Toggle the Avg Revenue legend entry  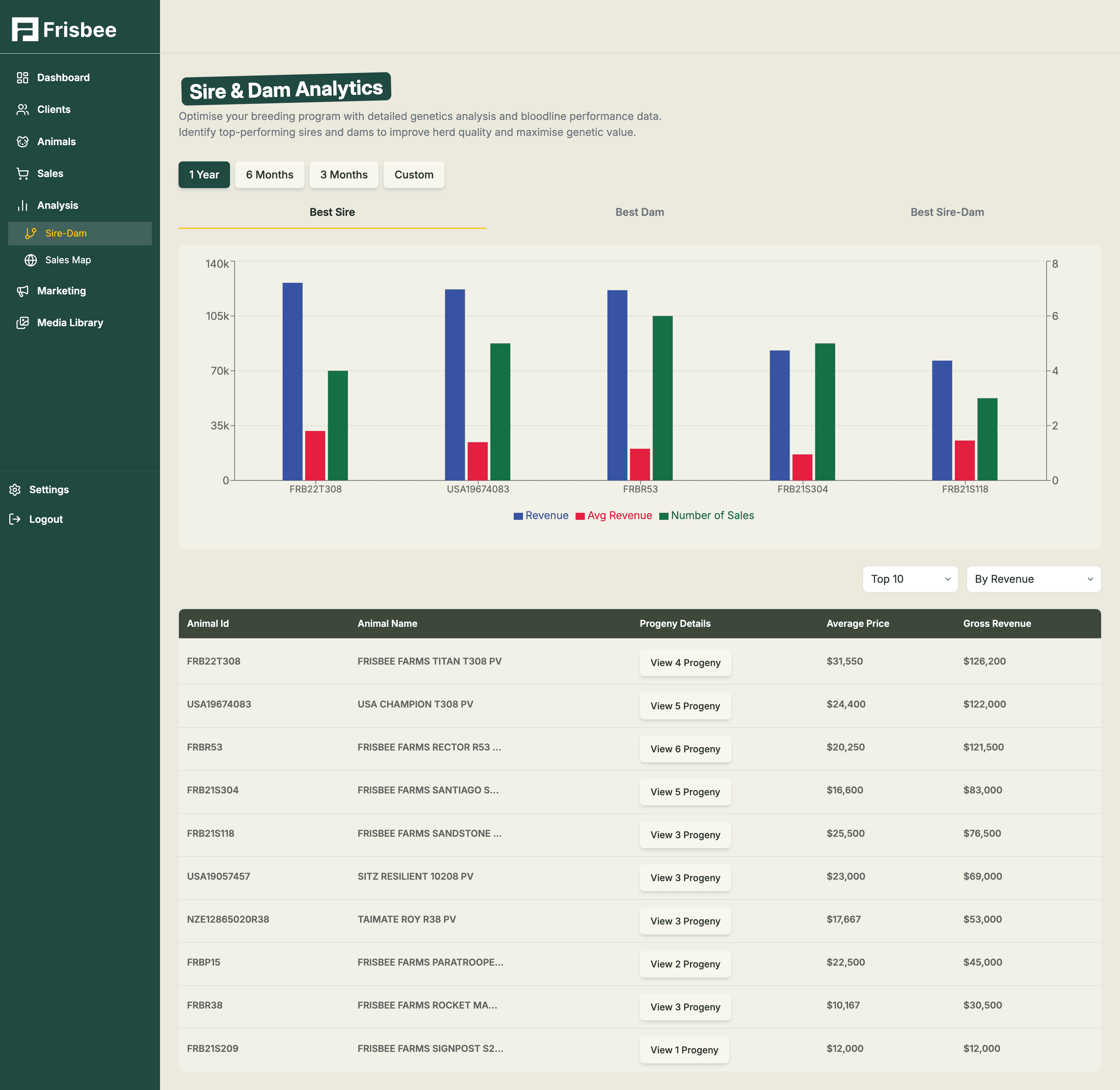(614, 515)
